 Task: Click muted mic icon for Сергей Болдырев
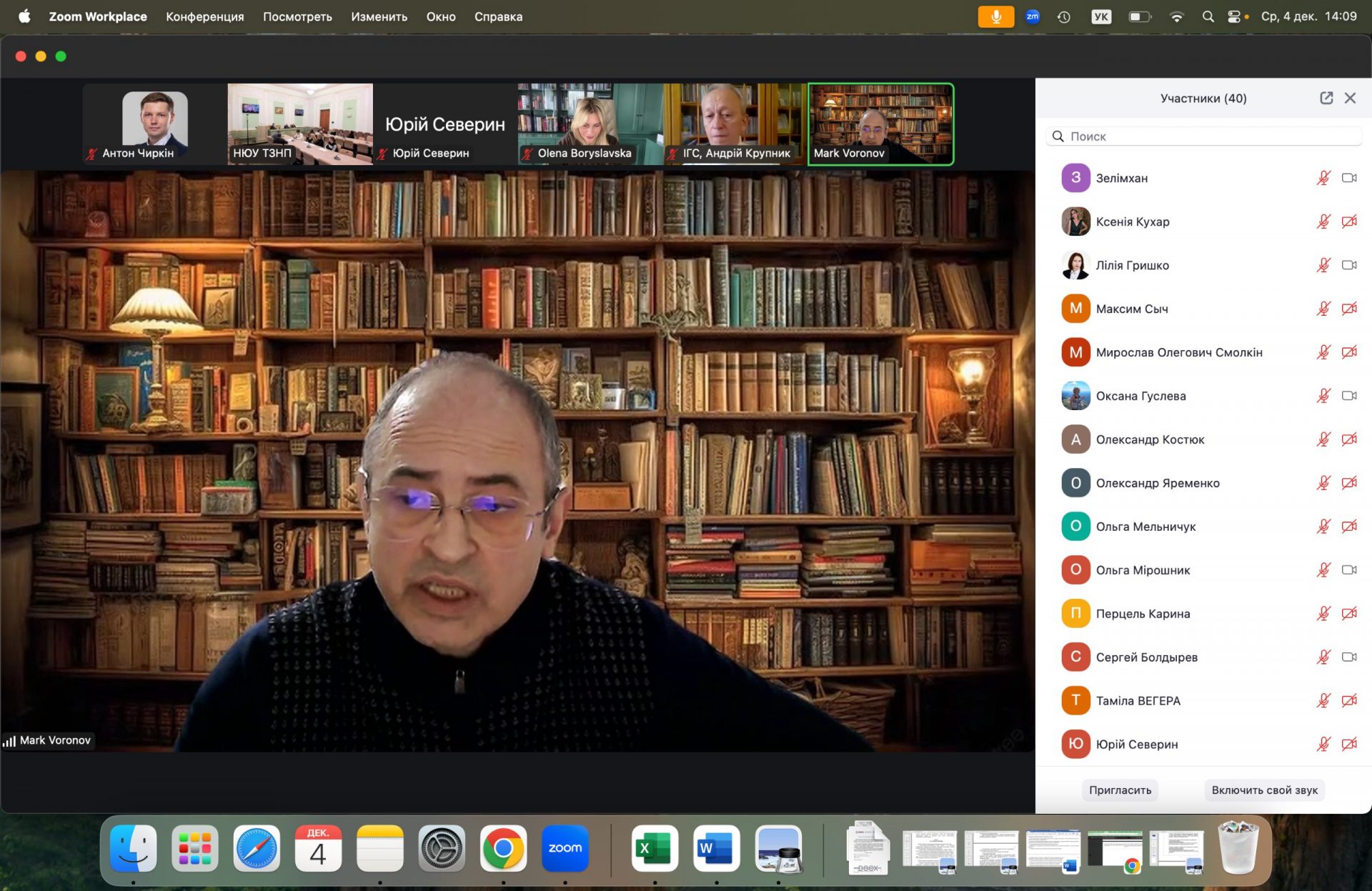click(x=1323, y=657)
